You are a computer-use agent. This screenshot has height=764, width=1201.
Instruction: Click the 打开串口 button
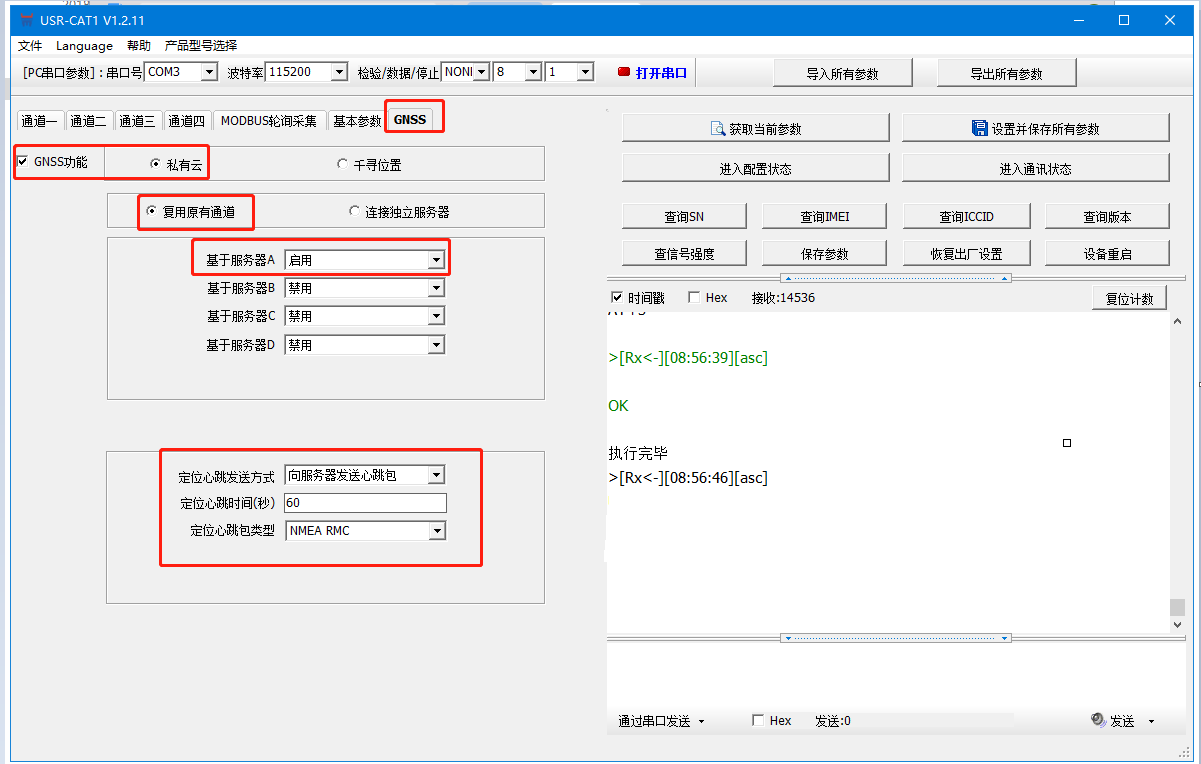653,72
